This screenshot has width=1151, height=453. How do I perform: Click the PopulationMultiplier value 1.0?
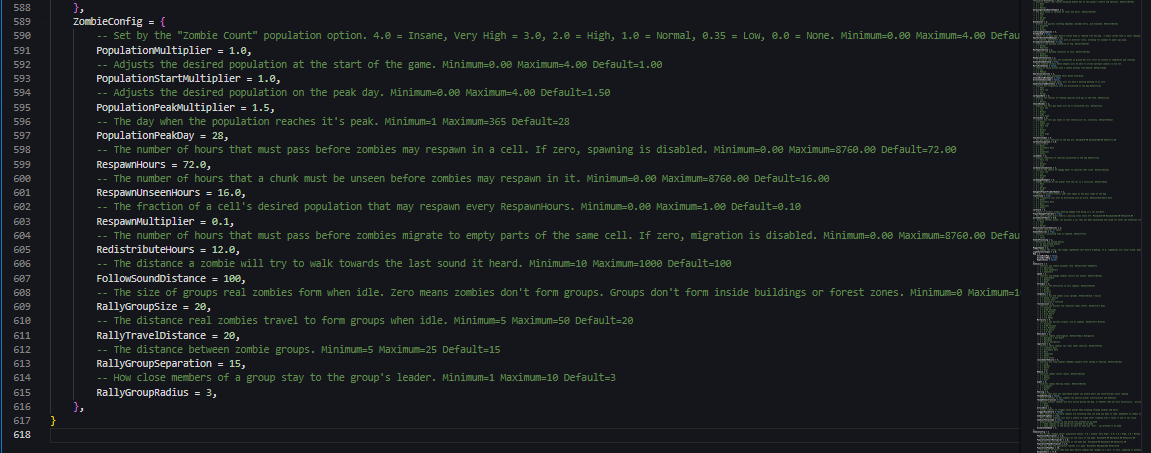239,51
